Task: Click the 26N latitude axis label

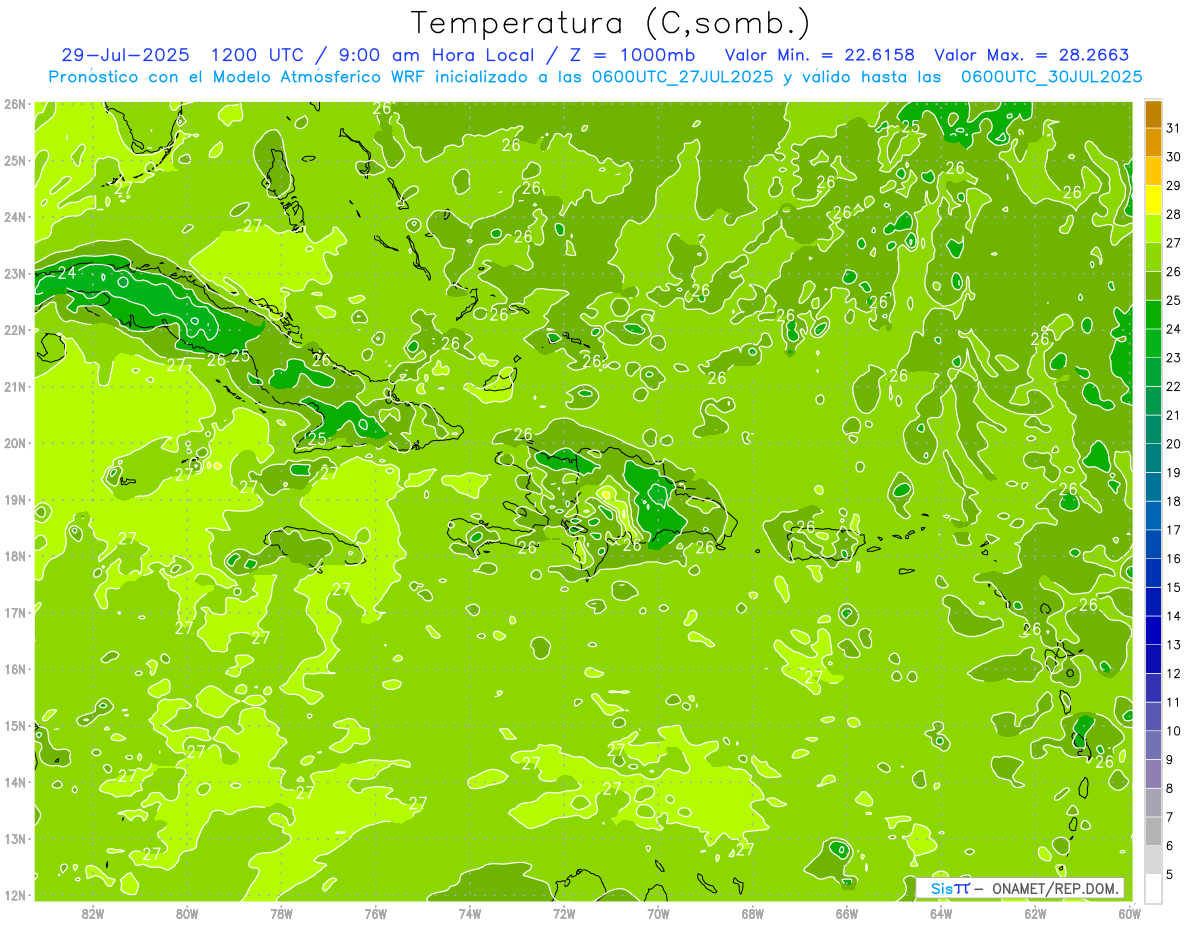Action: pos(15,104)
